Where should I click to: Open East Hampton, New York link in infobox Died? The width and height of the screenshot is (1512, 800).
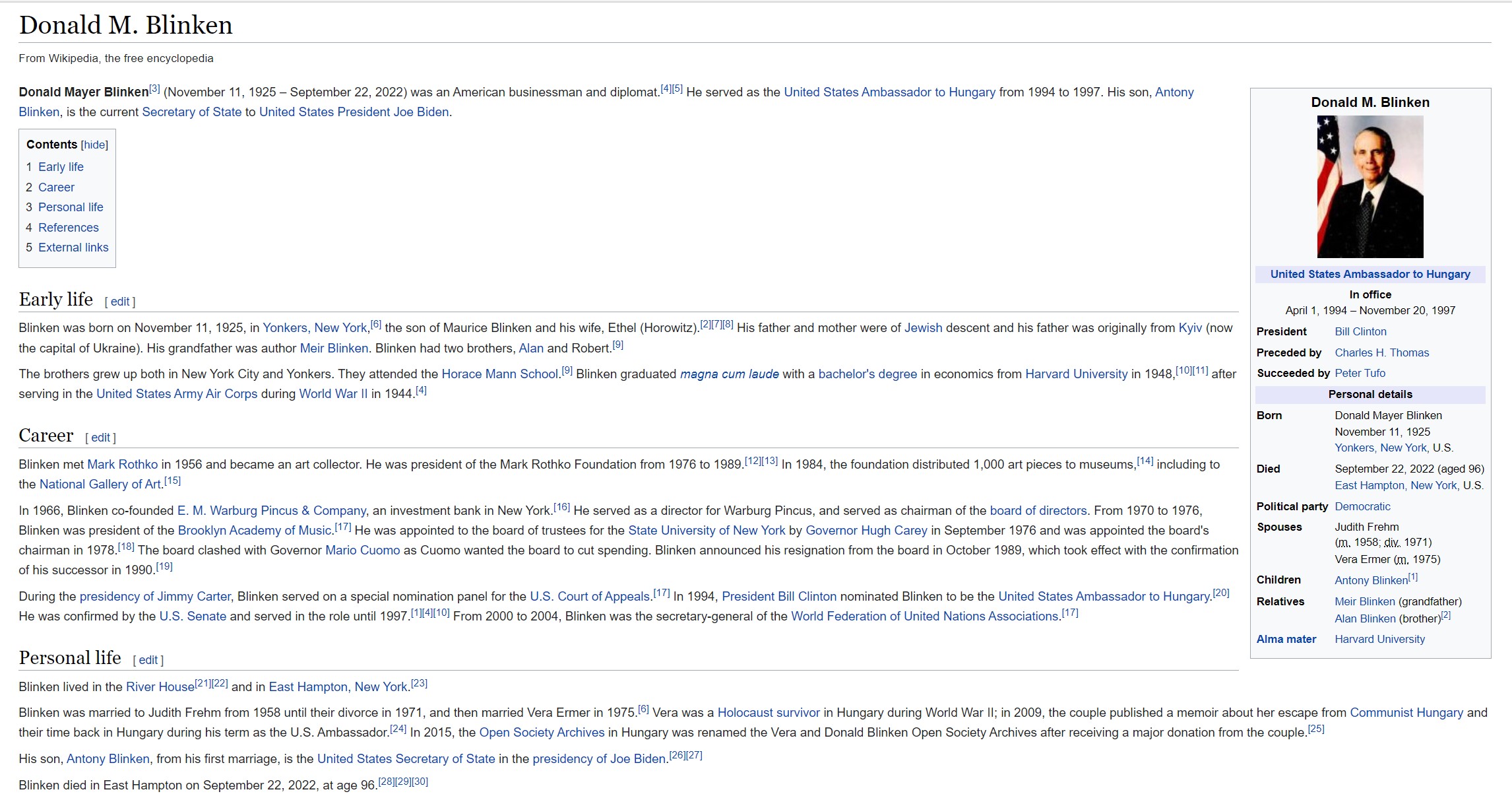(1397, 485)
